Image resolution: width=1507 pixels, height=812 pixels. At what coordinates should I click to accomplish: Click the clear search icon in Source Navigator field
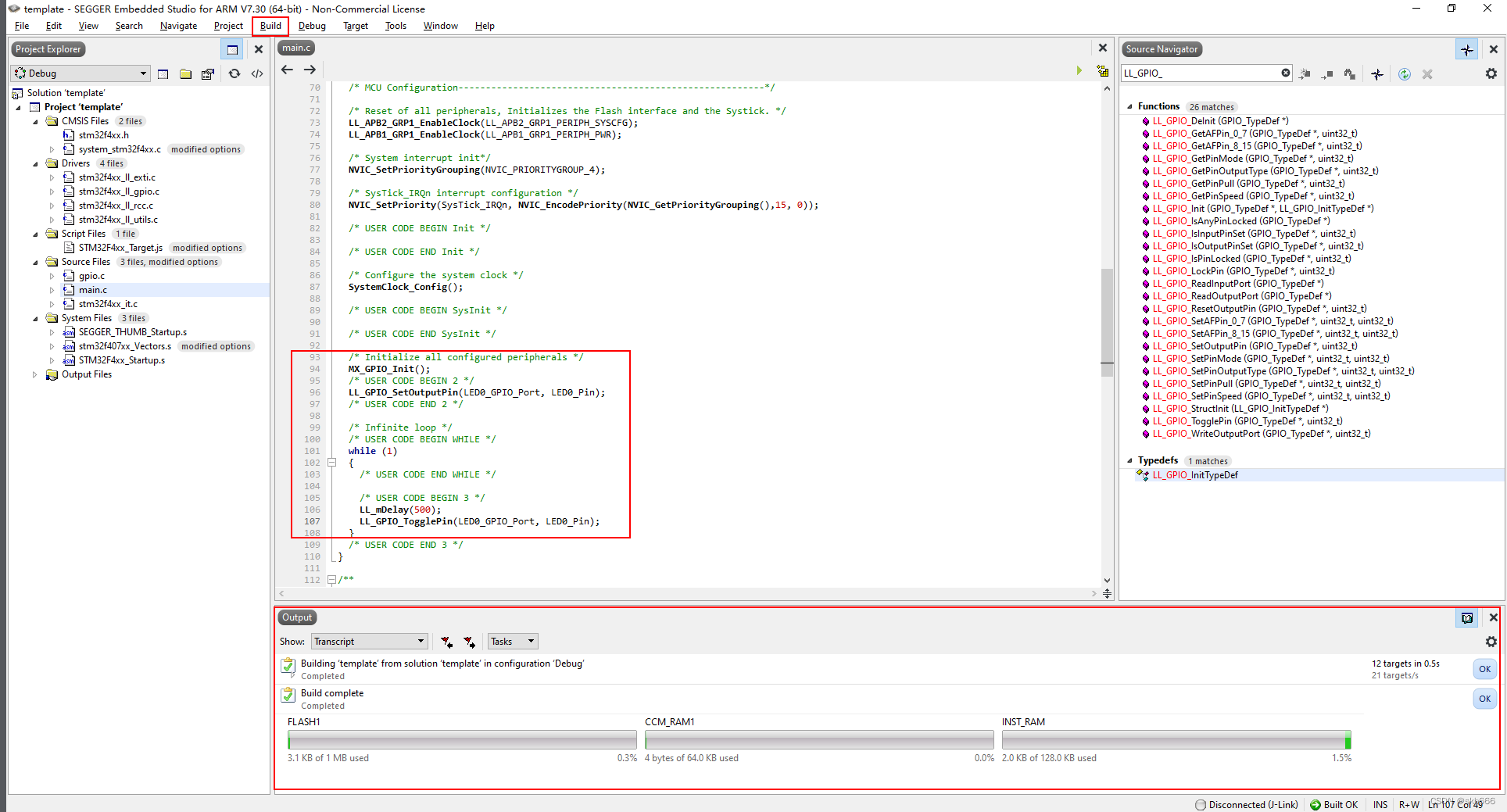[x=1286, y=73]
